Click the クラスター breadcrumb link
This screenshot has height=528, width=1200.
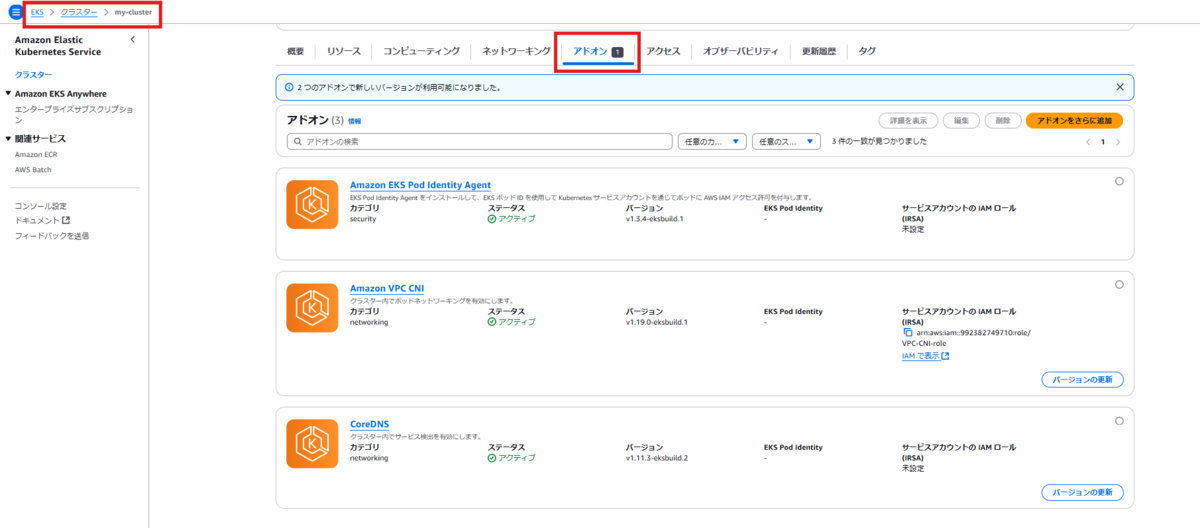point(79,12)
